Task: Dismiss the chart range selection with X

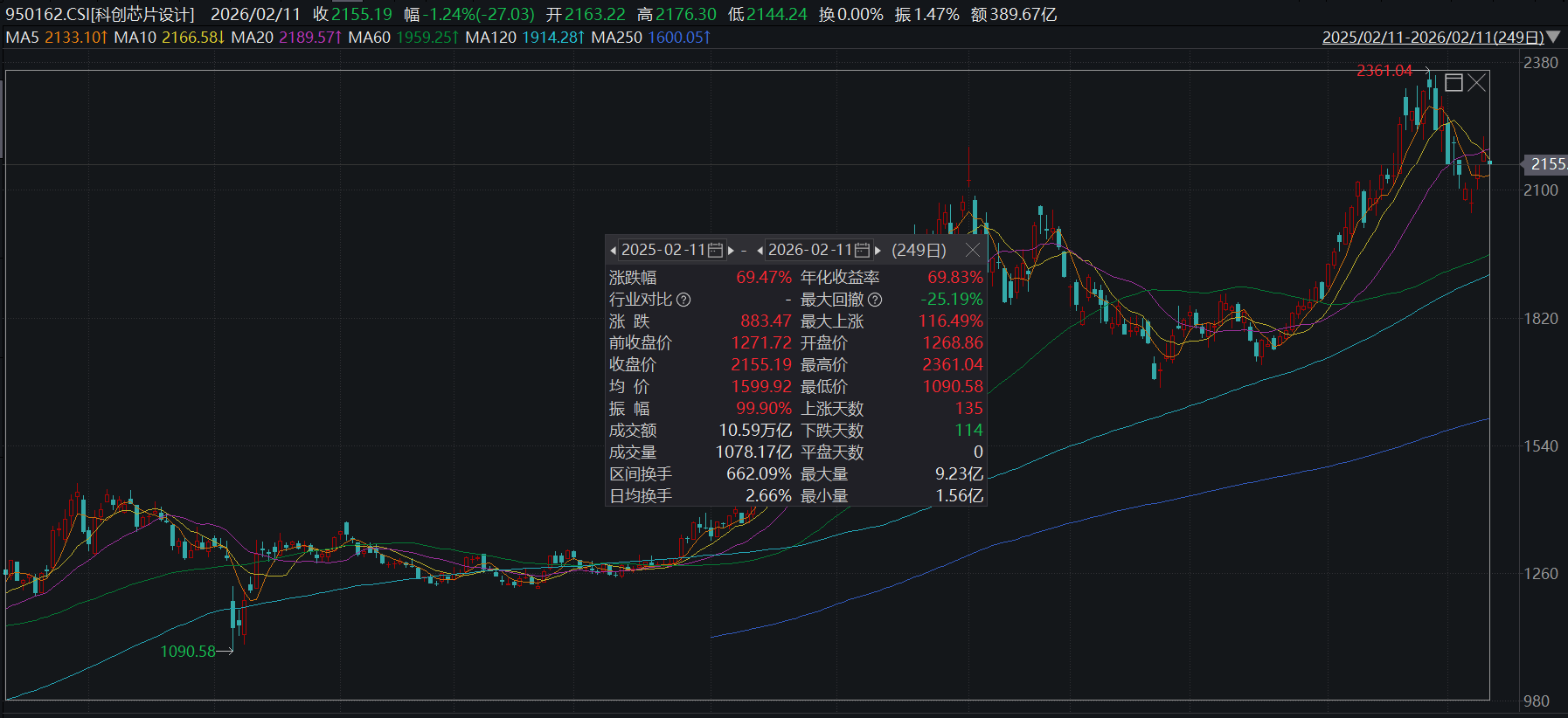Action: click(1477, 83)
